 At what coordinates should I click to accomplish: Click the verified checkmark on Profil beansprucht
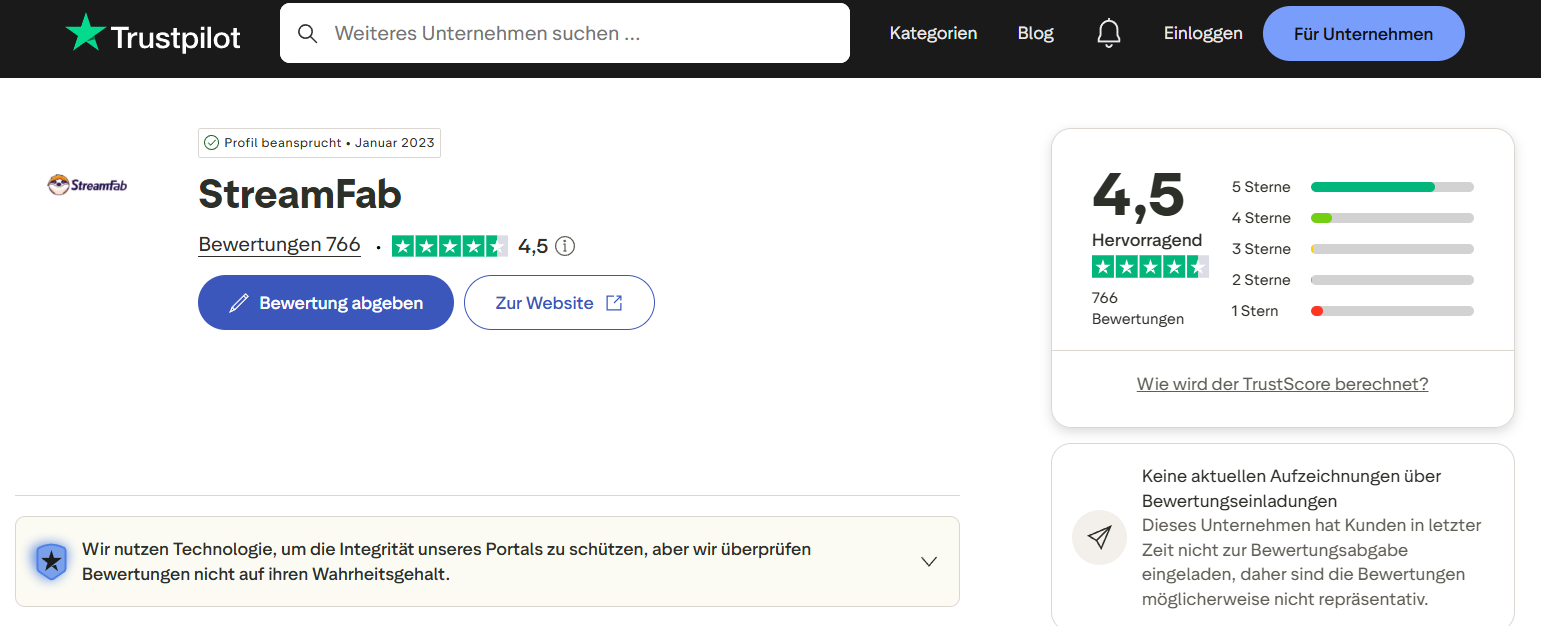[211, 143]
